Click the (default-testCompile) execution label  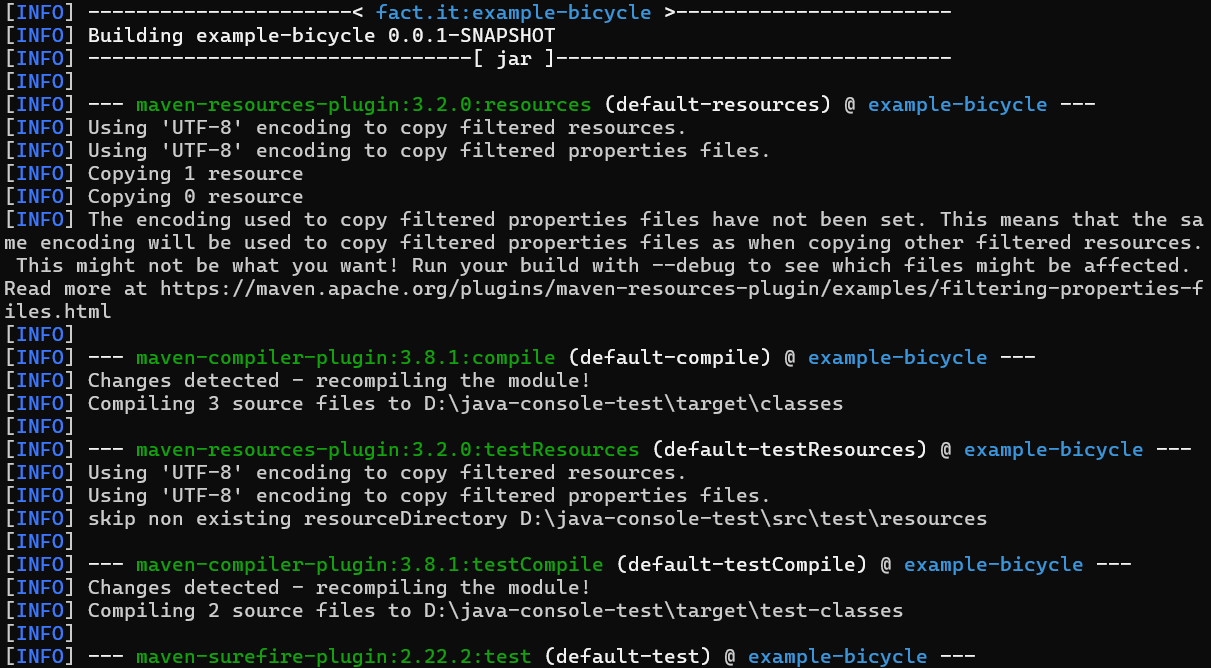coord(742,564)
